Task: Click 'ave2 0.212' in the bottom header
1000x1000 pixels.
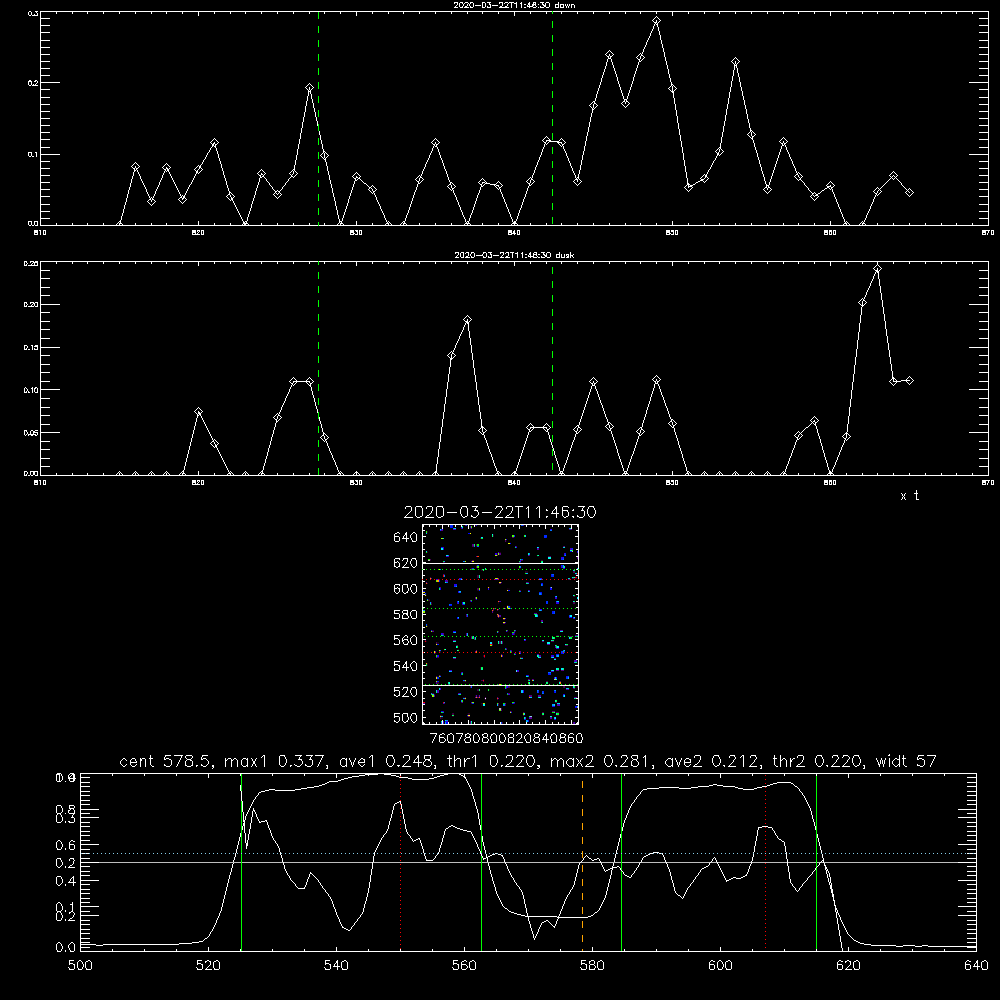Action: tap(713, 761)
